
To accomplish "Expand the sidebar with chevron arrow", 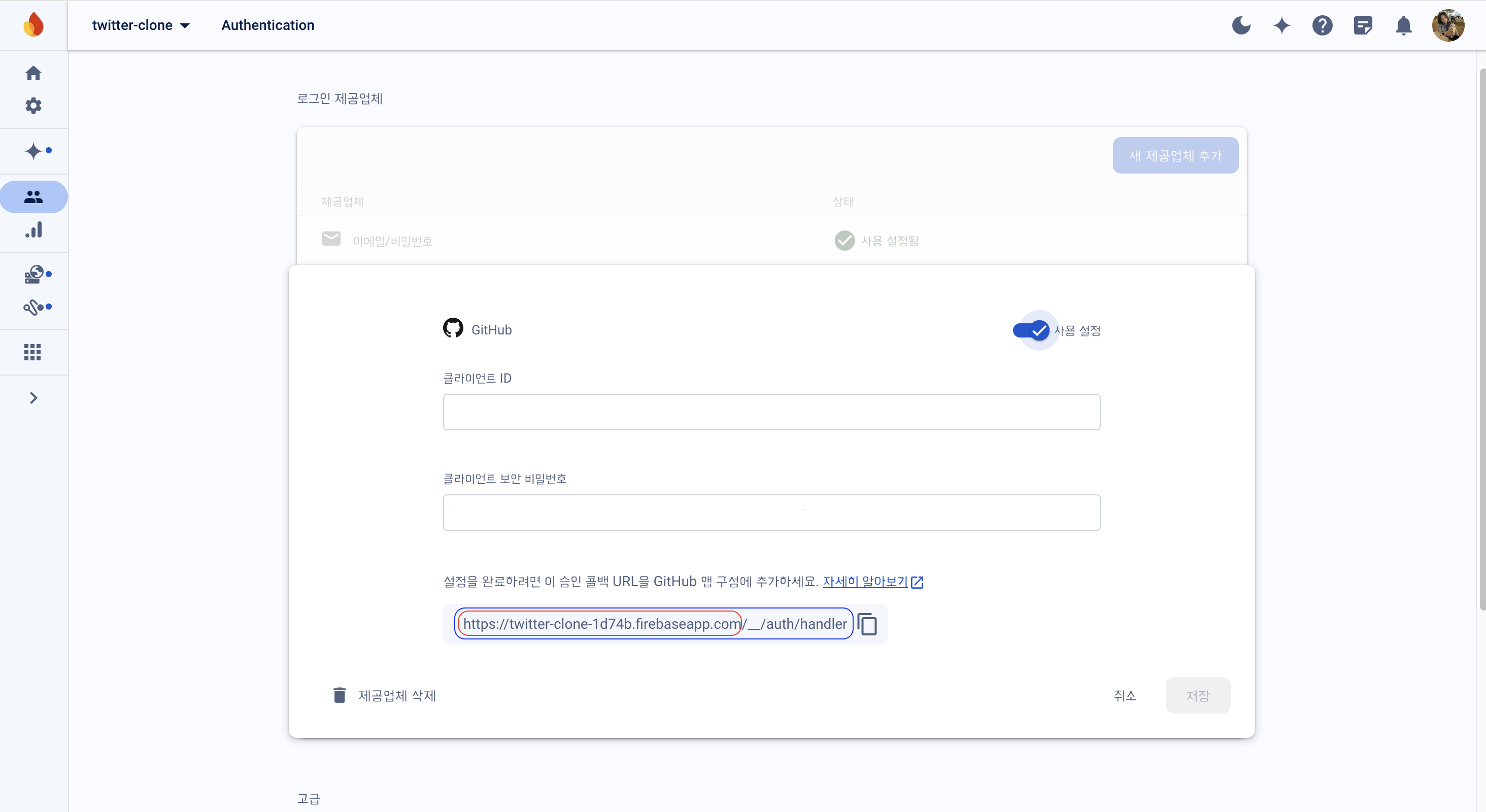I will (33, 398).
